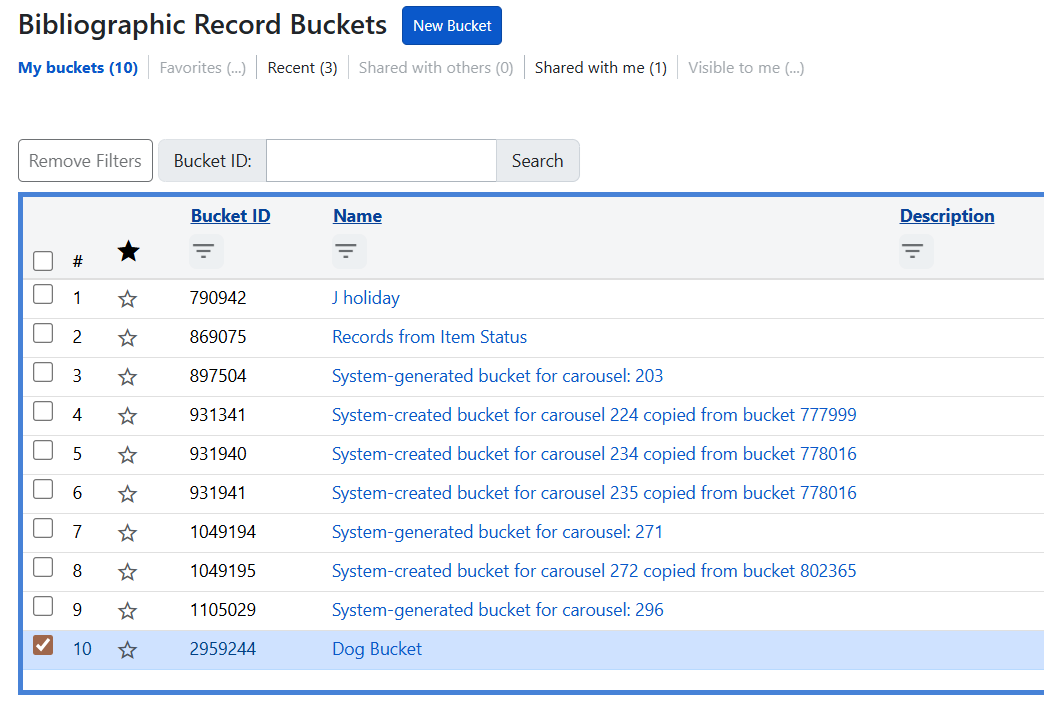Click inside the Bucket ID search field
Image resolution: width=1044 pixels, height=714 pixels.
coord(380,160)
